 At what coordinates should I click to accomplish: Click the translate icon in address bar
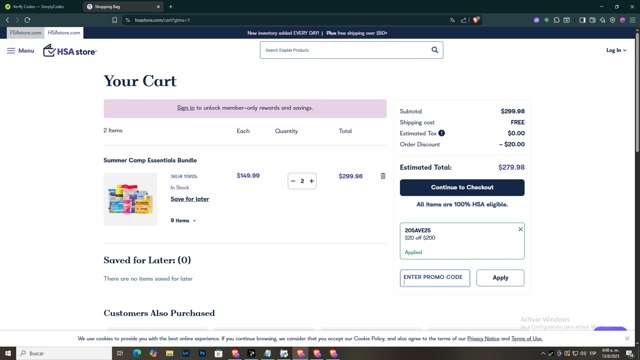coord(452,20)
